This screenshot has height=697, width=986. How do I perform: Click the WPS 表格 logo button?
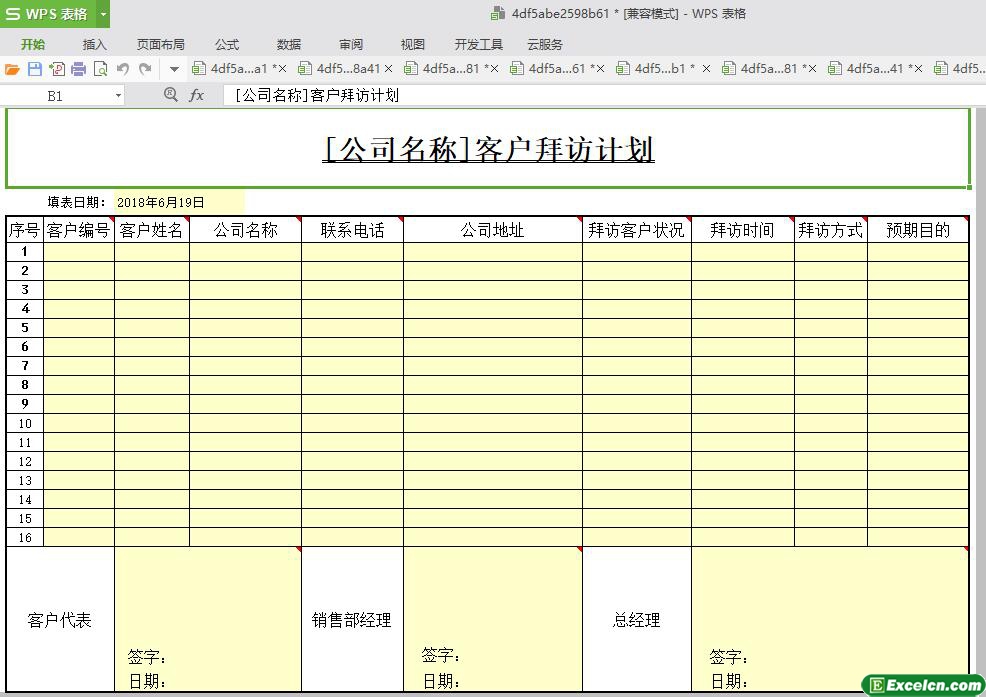pos(47,14)
